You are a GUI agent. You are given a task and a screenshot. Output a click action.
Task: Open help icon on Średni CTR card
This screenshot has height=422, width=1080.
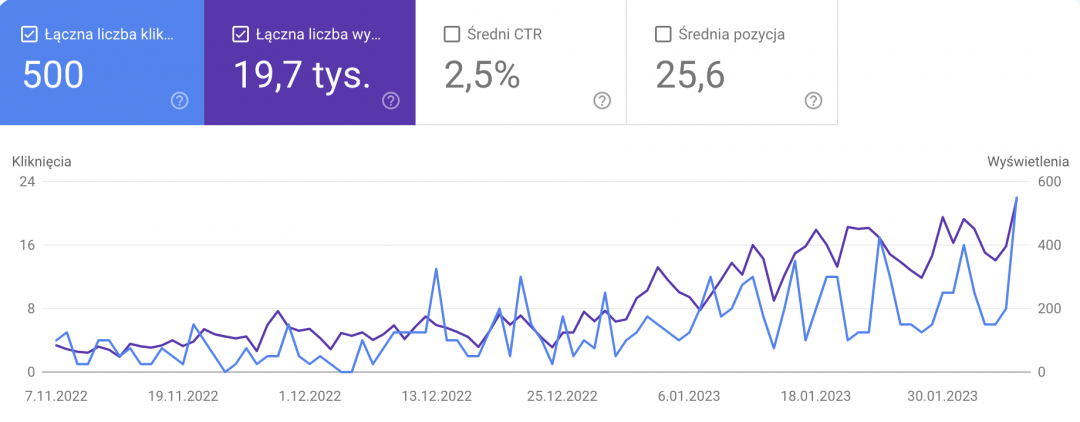click(x=602, y=100)
